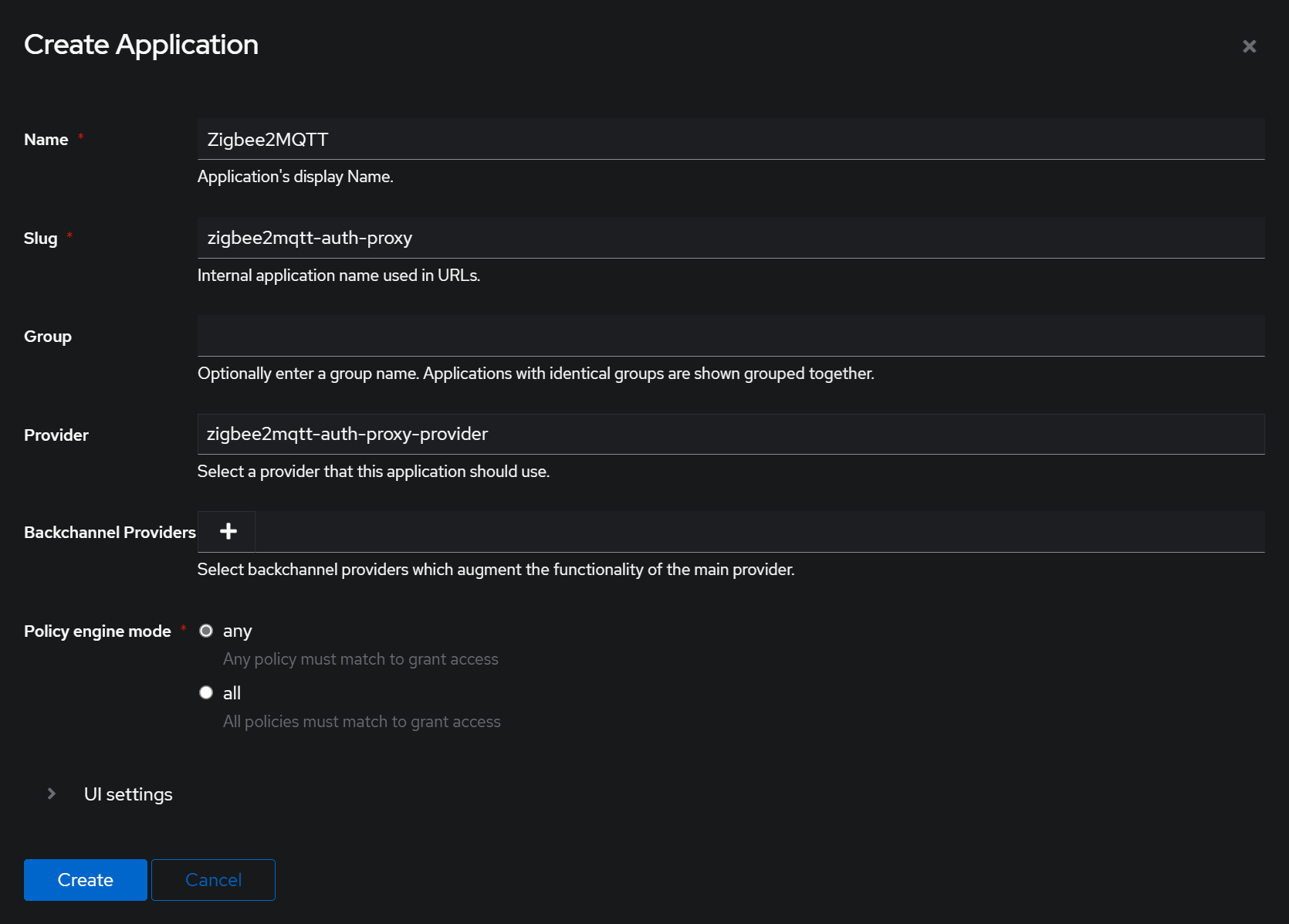1289x924 pixels.
Task: Click the 'Policy engine mode' label
Action: [x=97, y=631]
